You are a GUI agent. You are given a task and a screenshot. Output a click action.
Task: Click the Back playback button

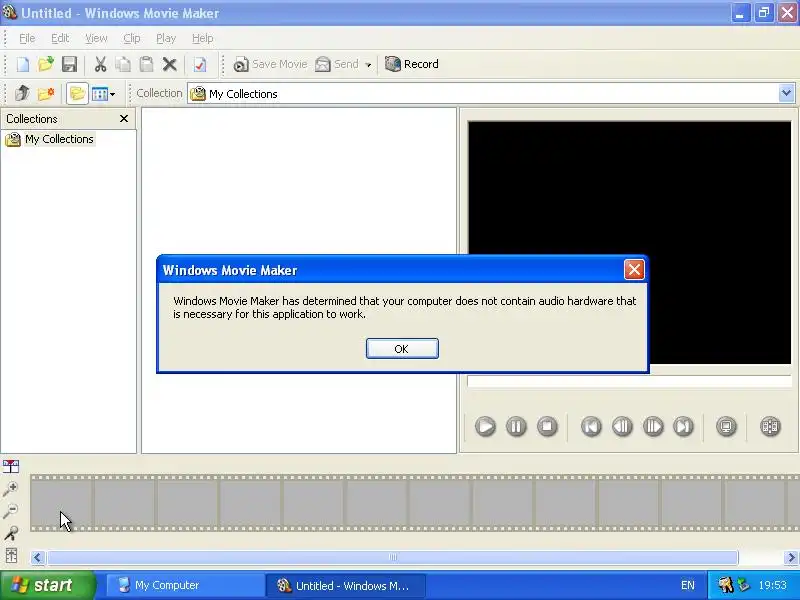pos(591,426)
